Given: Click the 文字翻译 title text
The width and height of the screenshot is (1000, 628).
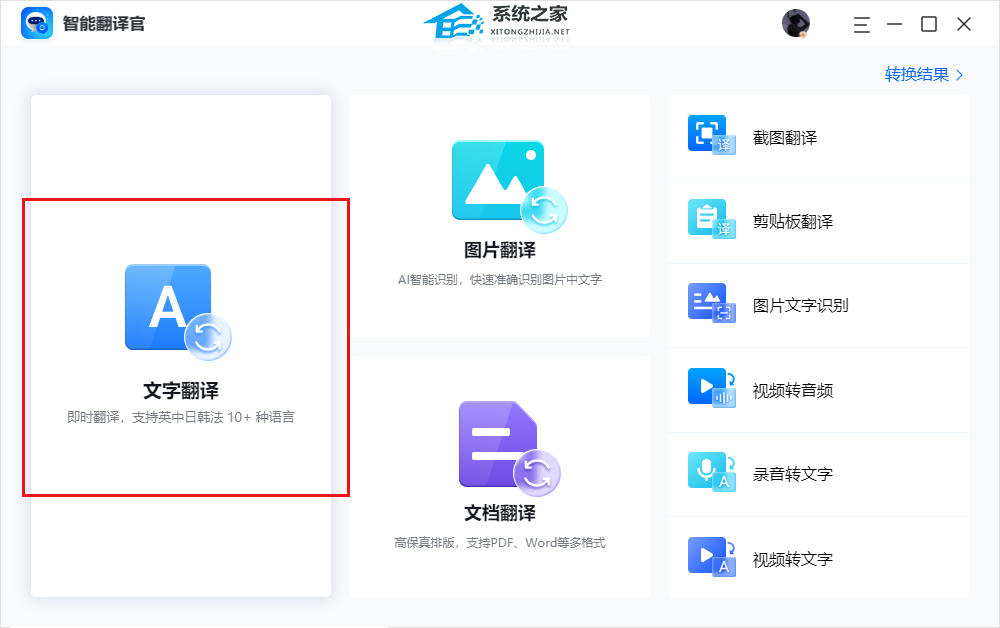Looking at the screenshot, I should (181, 390).
